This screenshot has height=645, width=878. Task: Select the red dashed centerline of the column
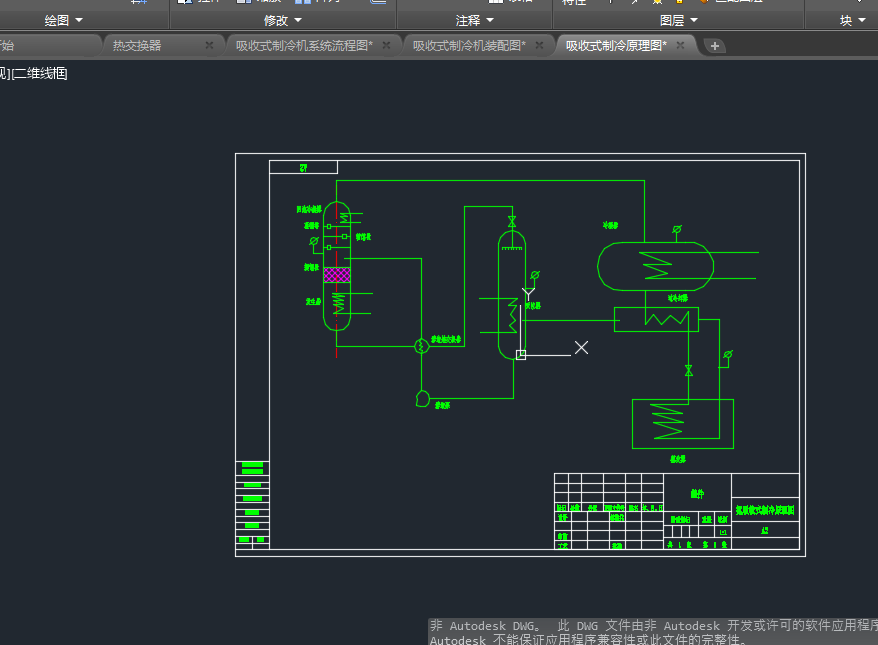pos(337,280)
